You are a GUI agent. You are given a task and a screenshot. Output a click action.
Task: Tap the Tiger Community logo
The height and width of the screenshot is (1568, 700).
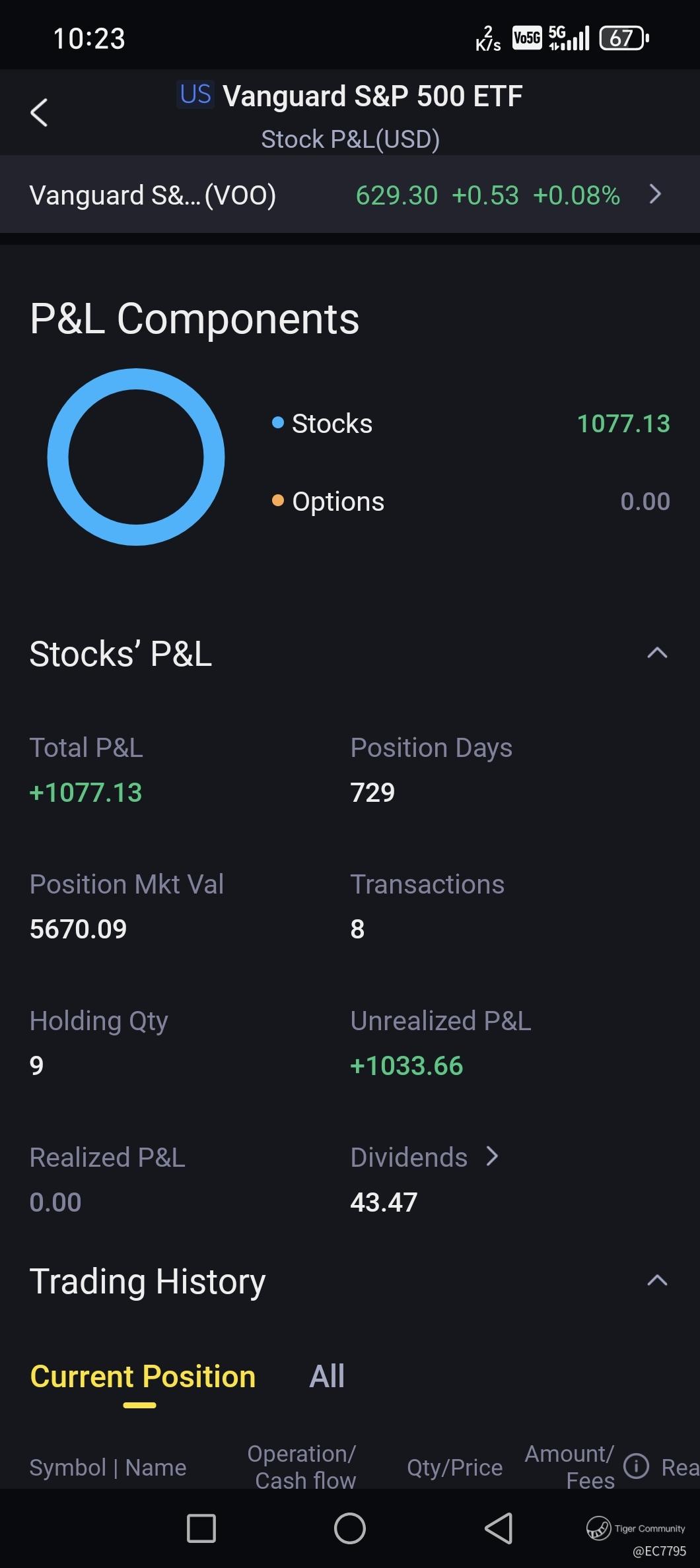pyautogui.click(x=599, y=1528)
